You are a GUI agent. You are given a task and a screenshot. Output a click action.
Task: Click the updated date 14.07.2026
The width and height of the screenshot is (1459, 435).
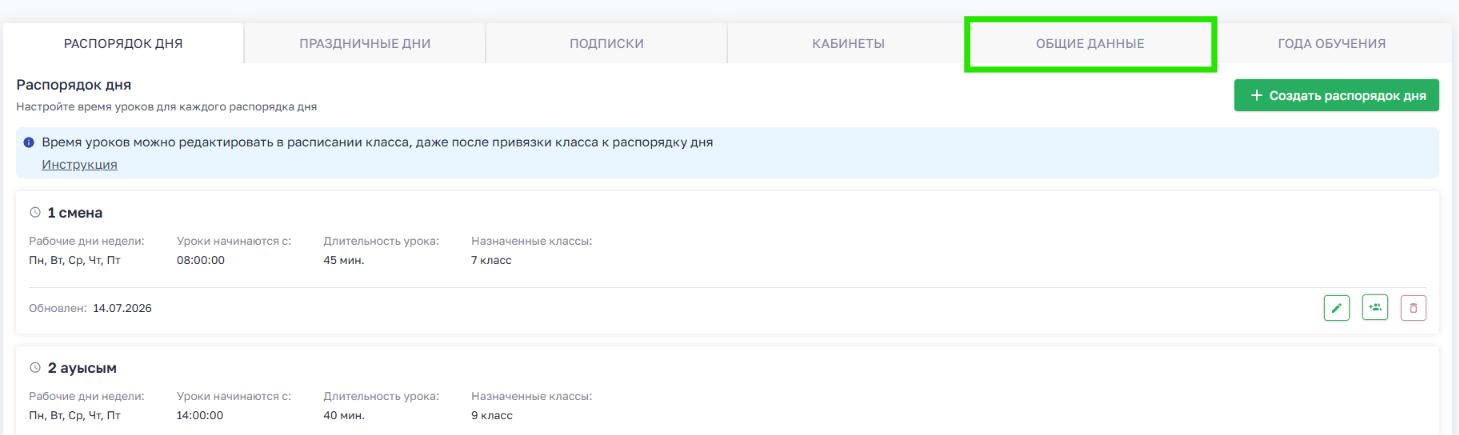[x=122, y=308]
